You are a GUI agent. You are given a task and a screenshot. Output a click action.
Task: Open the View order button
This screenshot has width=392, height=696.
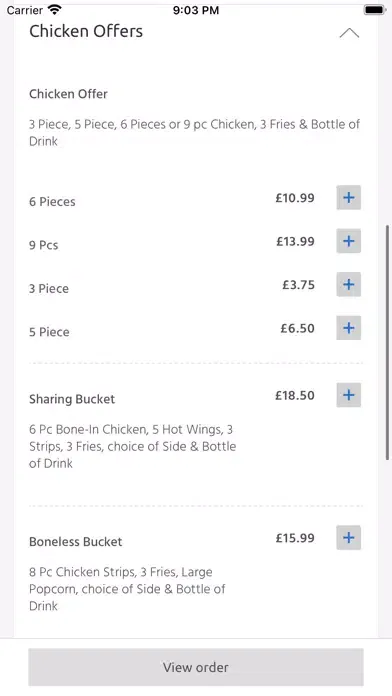tap(196, 667)
